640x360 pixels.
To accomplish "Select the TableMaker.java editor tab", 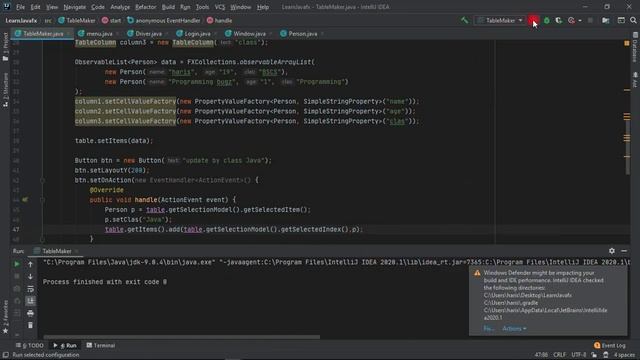I will [x=42, y=34].
